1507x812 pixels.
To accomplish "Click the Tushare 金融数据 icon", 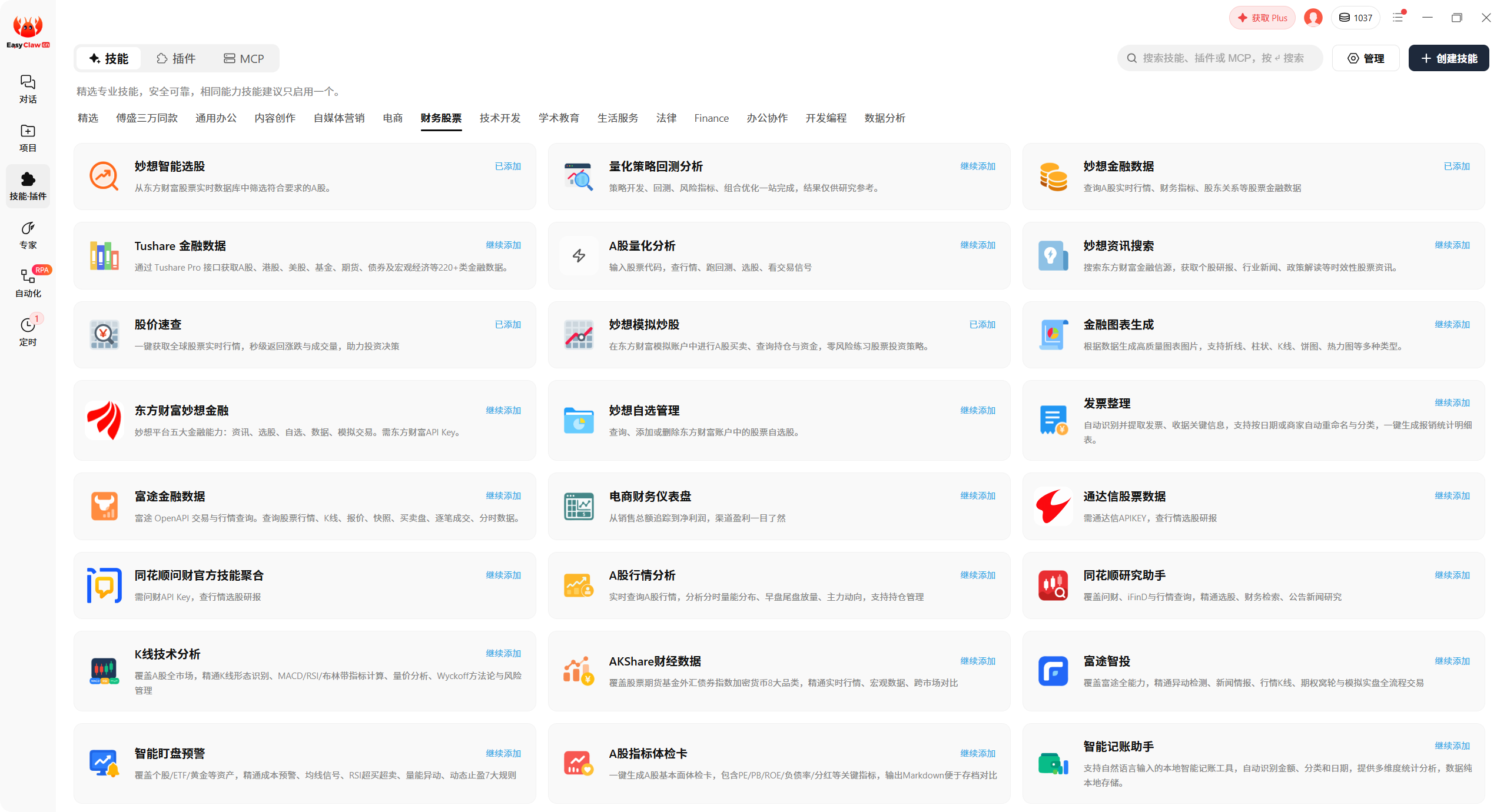I will (x=104, y=255).
